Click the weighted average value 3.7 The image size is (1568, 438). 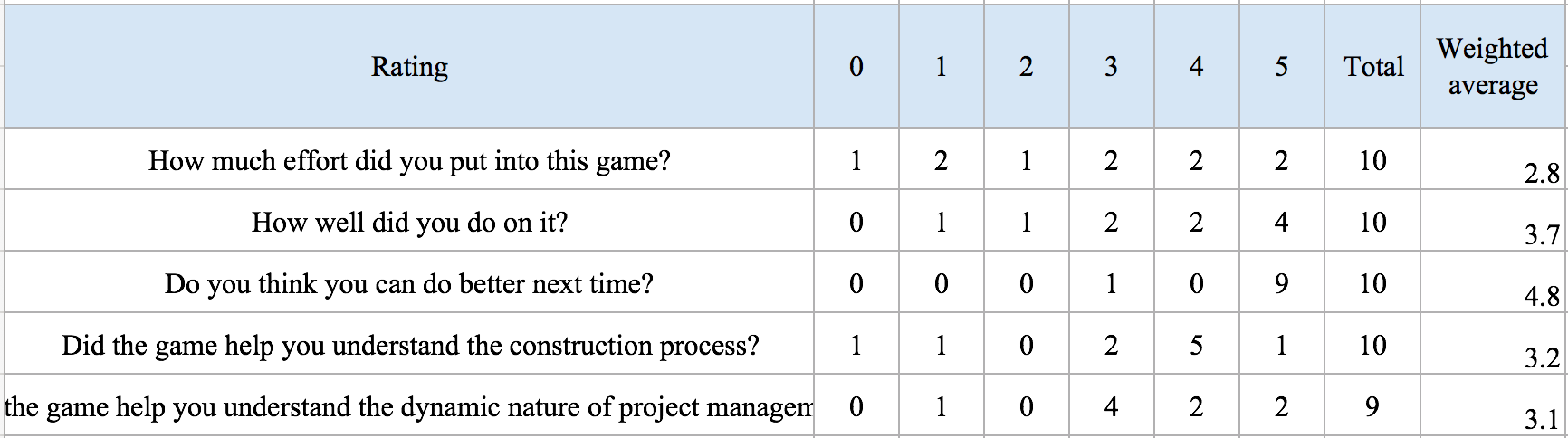pyautogui.click(x=1492, y=221)
